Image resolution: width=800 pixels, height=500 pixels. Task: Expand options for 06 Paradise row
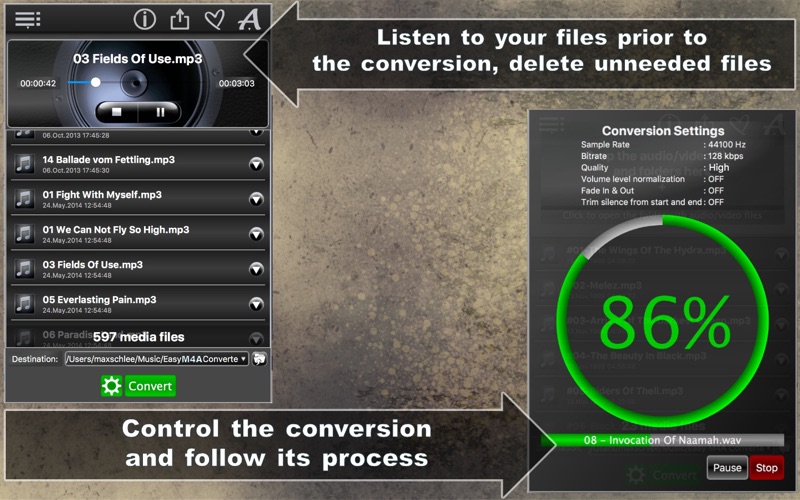click(x=256, y=338)
